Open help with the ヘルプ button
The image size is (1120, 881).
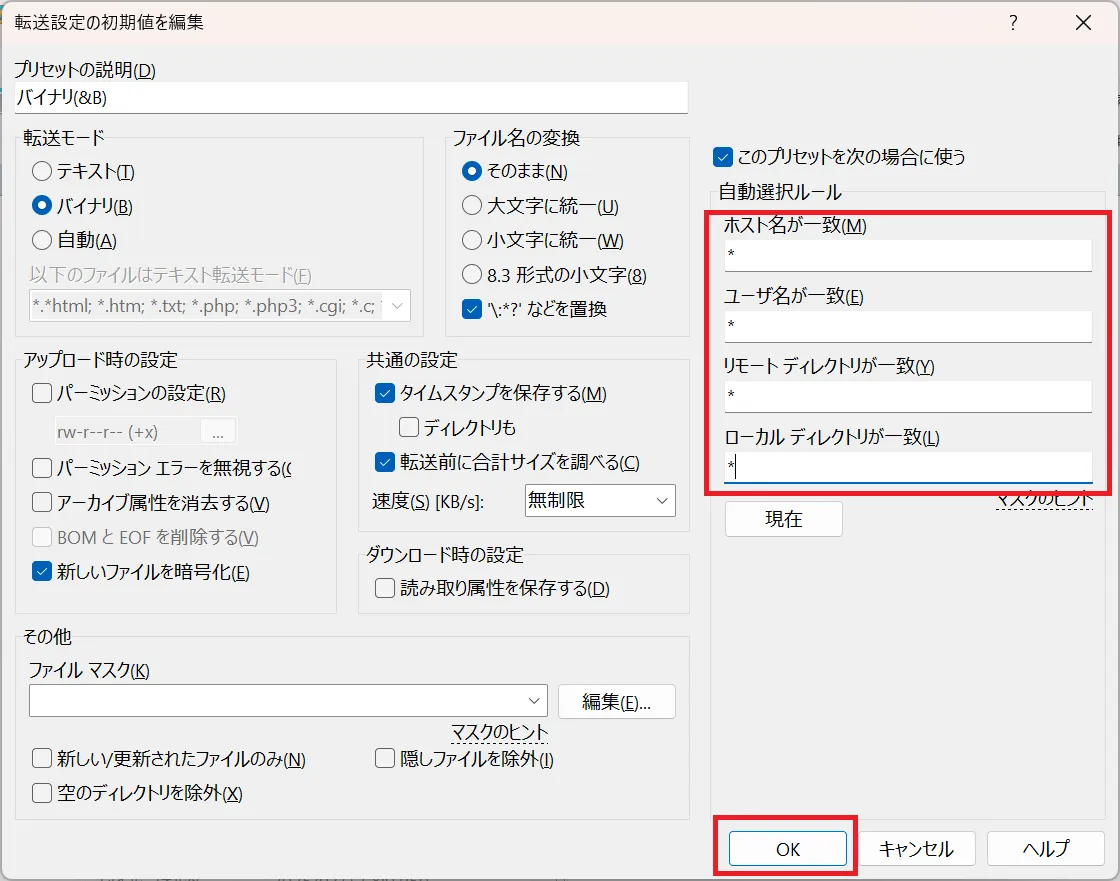pyautogui.click(x=1046, y=849)
